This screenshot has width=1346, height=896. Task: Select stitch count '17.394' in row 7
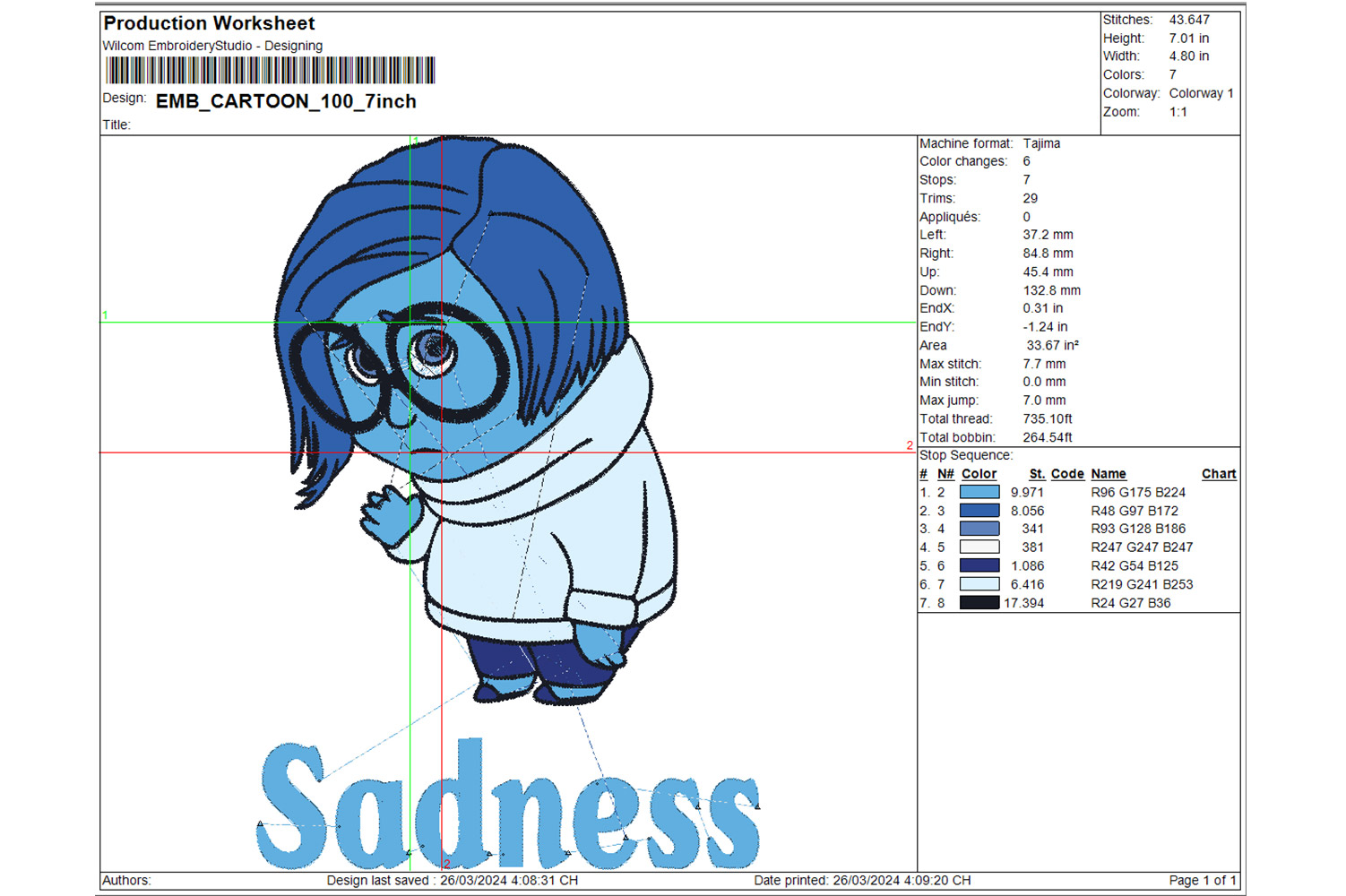click(1024, 603)
